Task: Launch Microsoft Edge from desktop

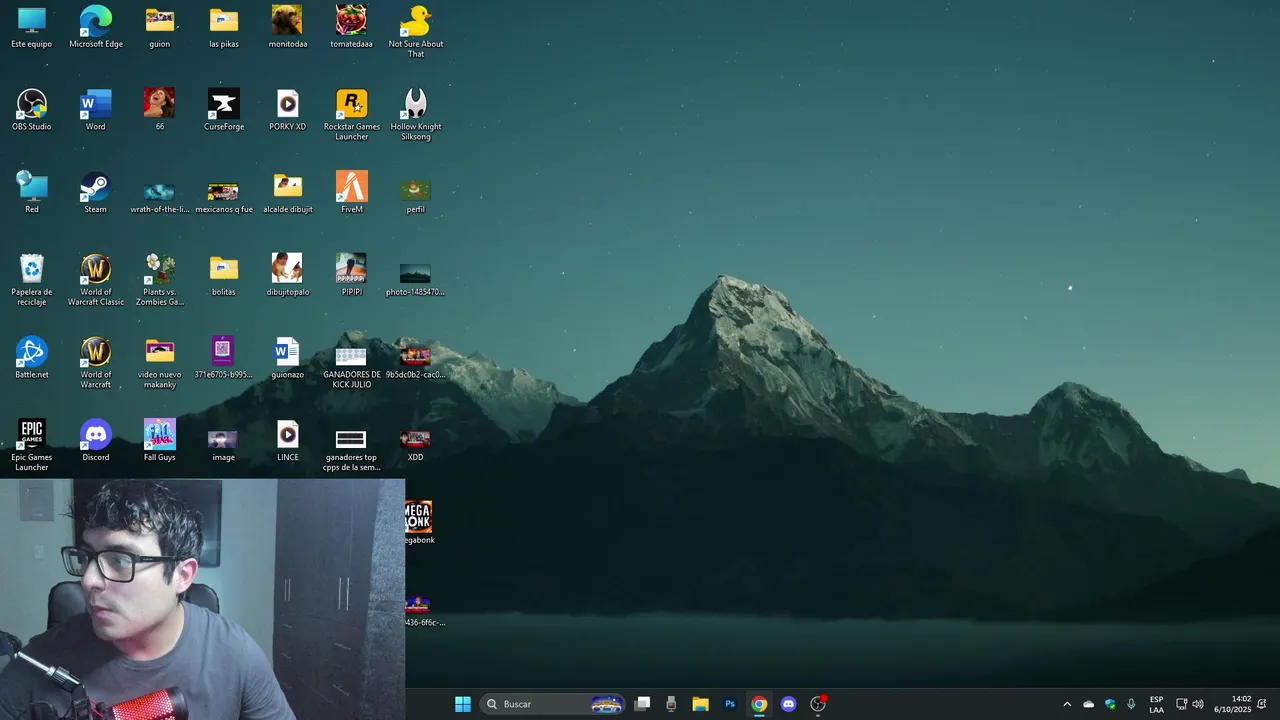Action: pyautogui.click(x=96, y=27)
